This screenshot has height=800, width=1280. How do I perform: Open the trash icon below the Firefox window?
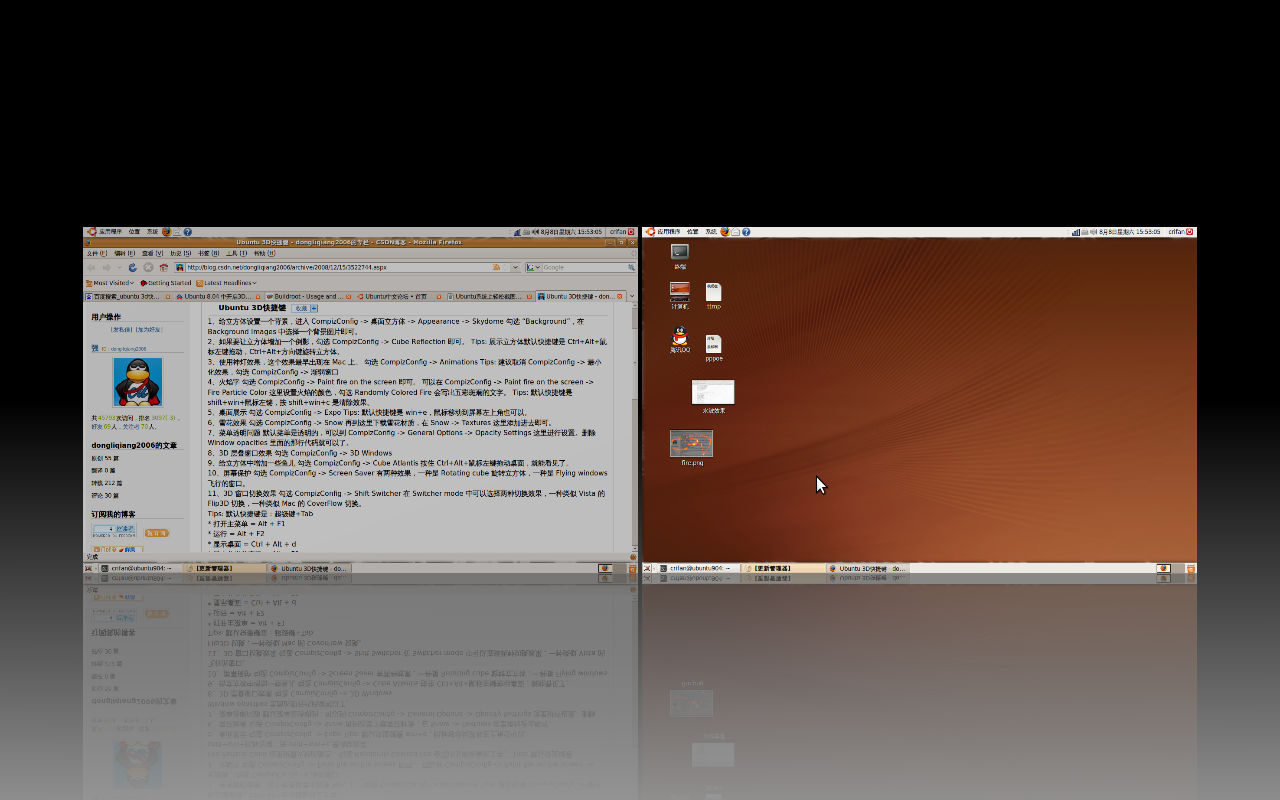pyautogui.click(x=632, y=568)
